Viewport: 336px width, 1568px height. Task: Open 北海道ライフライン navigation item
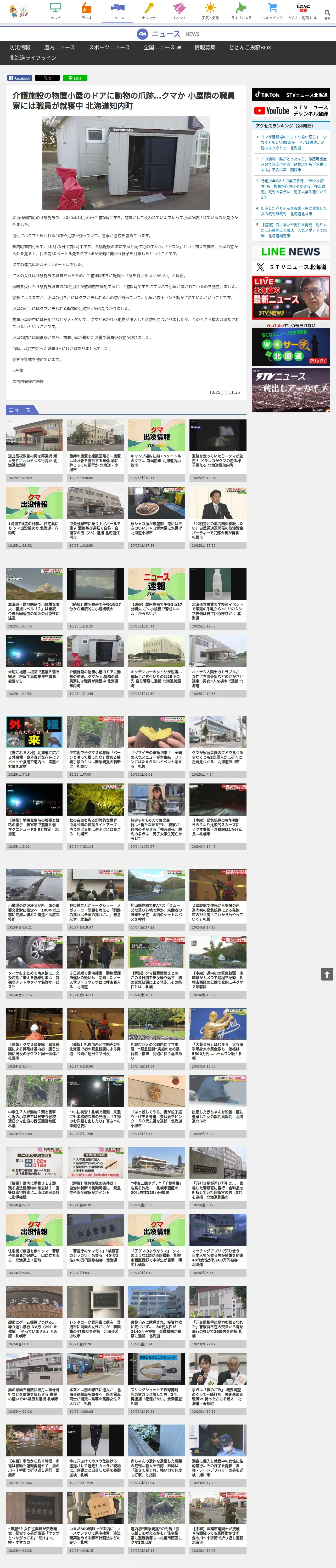point(33,58)
